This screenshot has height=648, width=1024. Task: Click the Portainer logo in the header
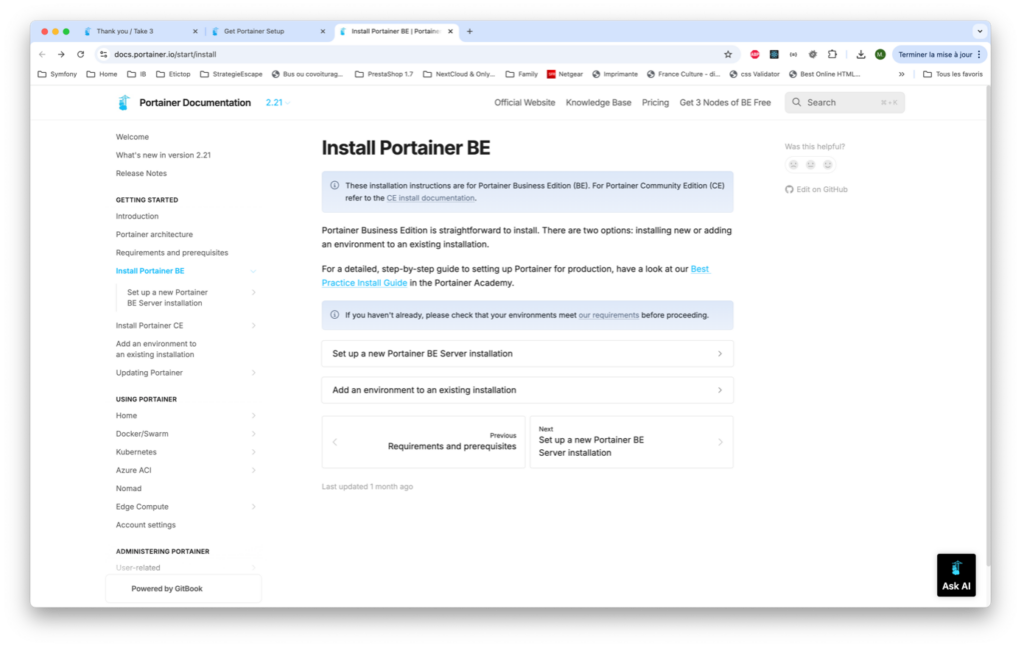[123, 103]
